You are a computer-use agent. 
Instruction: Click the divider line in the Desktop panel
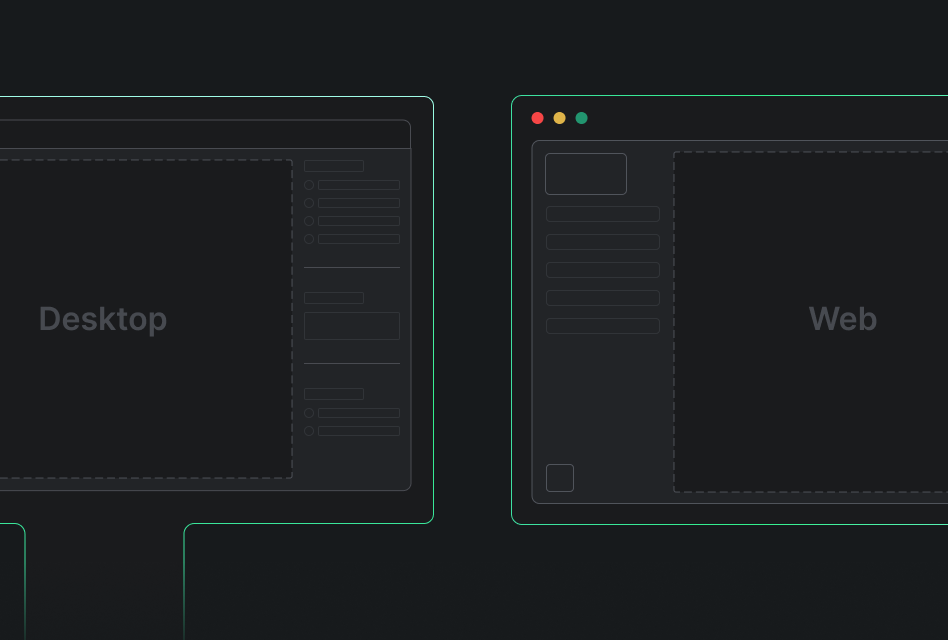click(351, 268)
